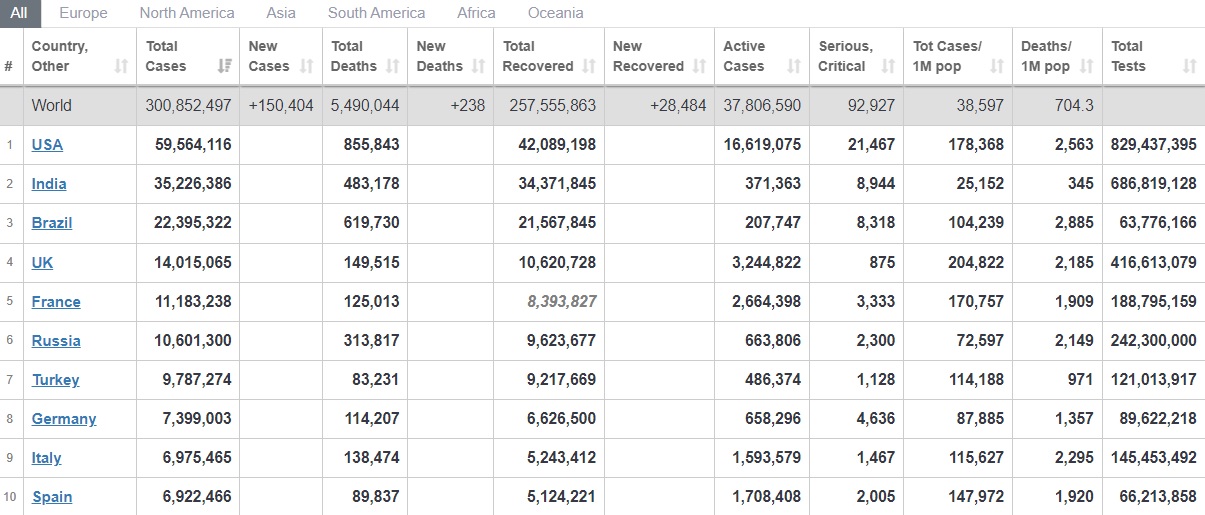Sort by Total Recovered column arrows
The width and height of the screenshot is (1205, 515).
(589, 67)
